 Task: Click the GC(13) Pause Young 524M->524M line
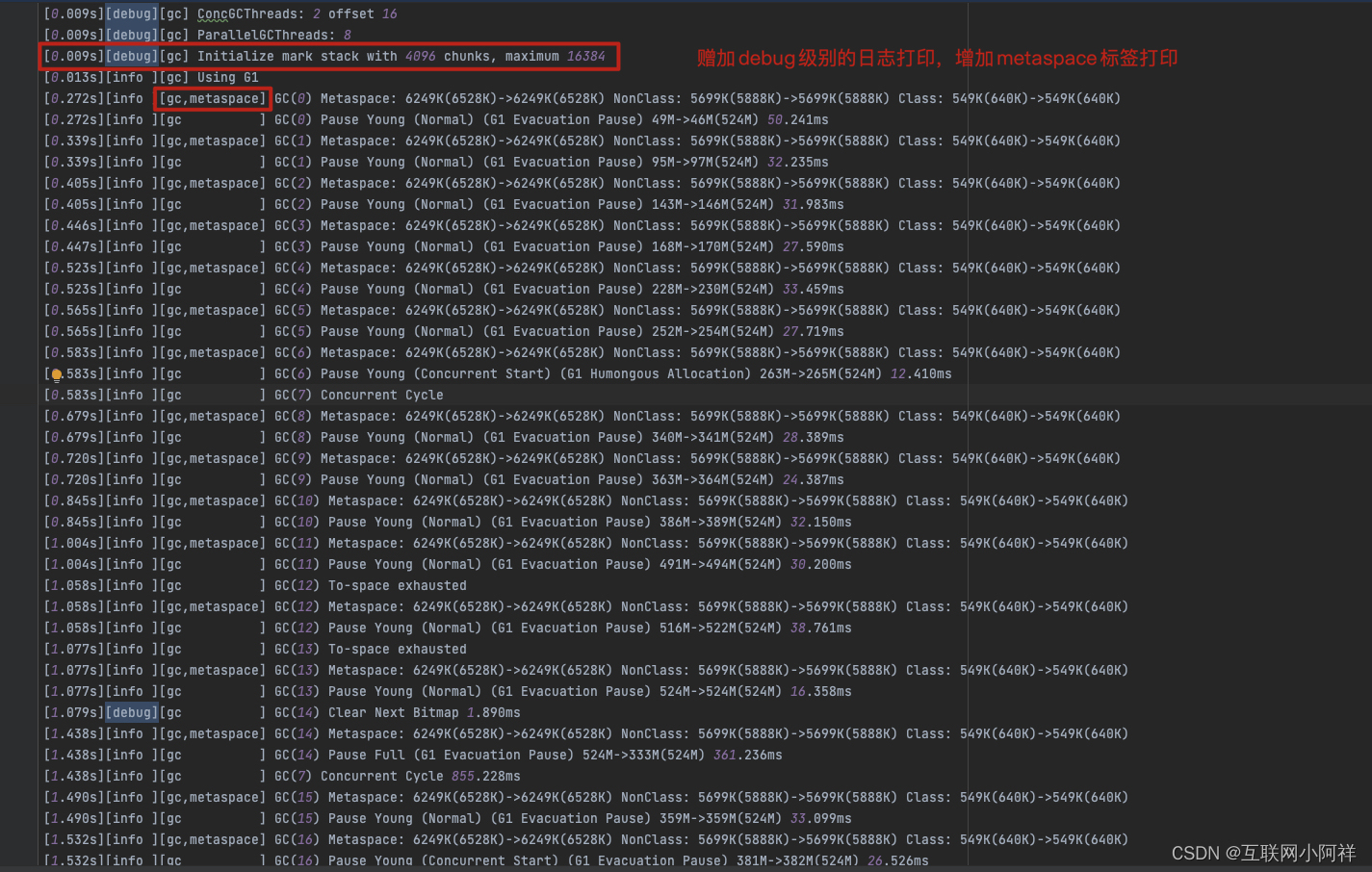point(448,691)
